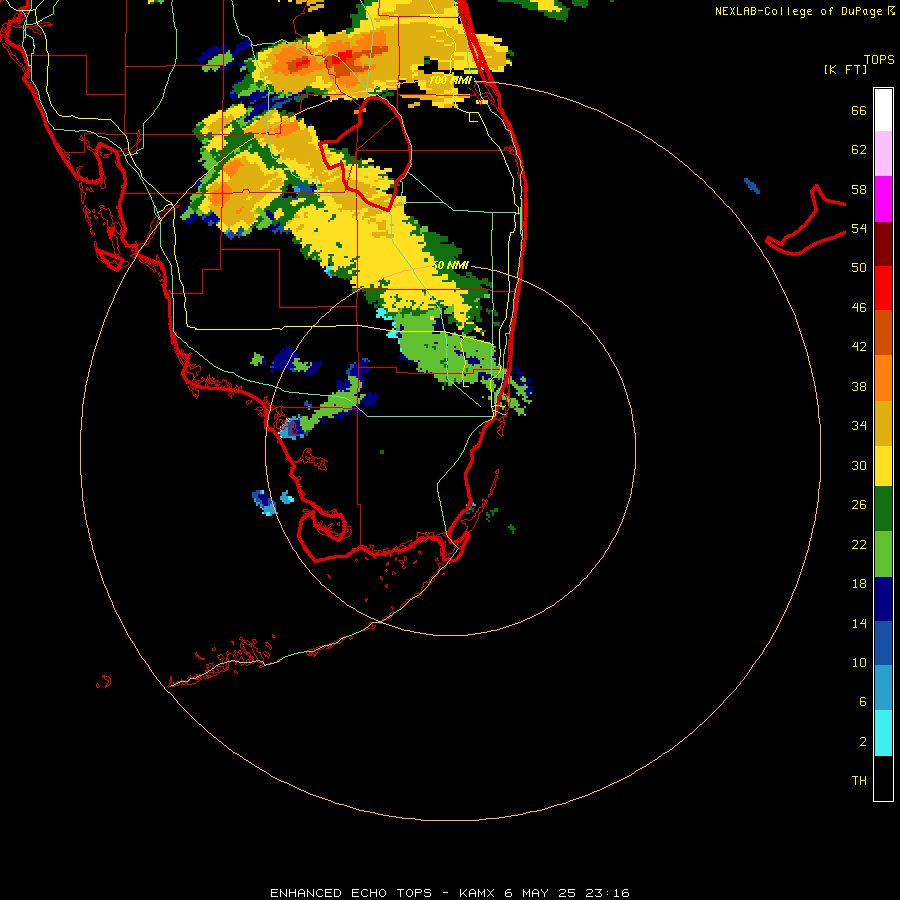Image resolution: width=900 pixels, height=900 pixels.
Task: Click the 100 NMI range ring label
Action: click(x=450, y=80)
